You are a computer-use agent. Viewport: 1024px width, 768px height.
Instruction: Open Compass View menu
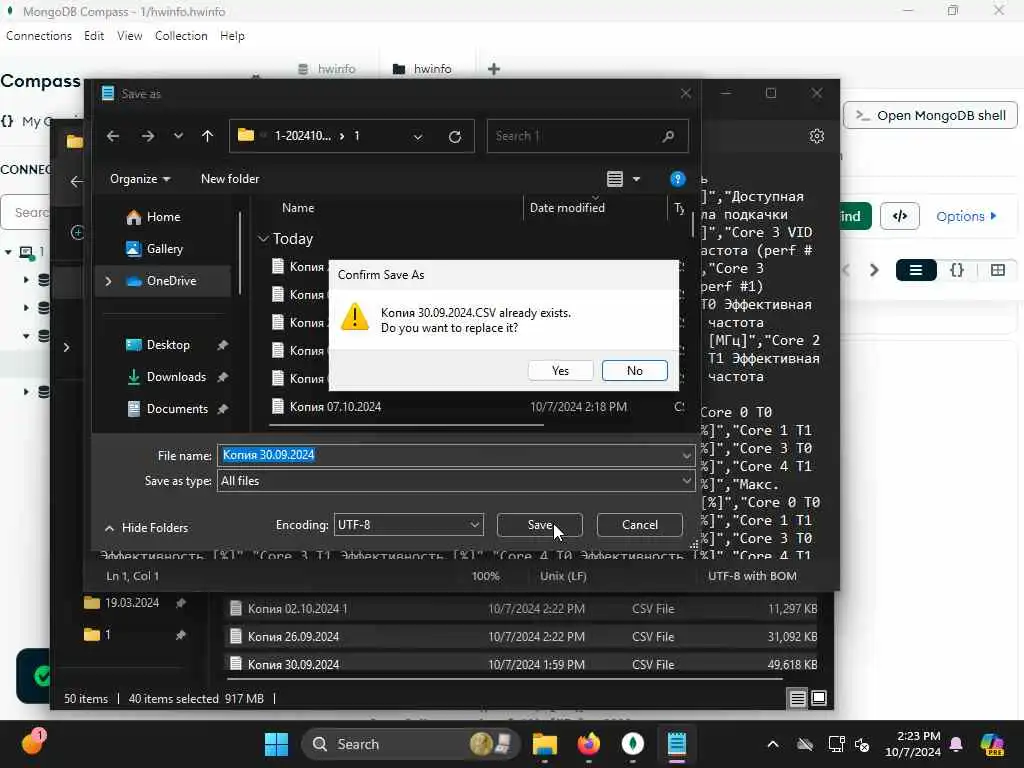pos(129,36)
